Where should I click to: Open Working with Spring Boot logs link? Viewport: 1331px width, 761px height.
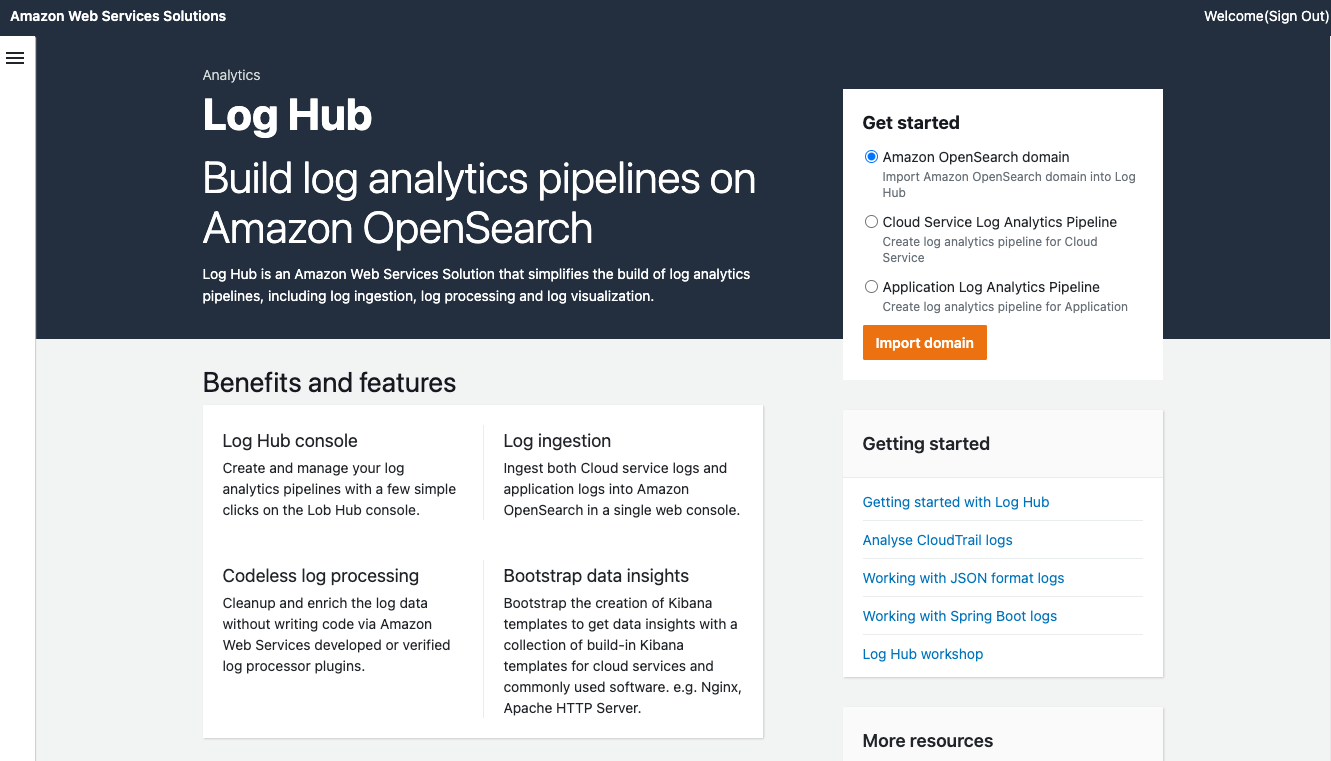(959, 616)
